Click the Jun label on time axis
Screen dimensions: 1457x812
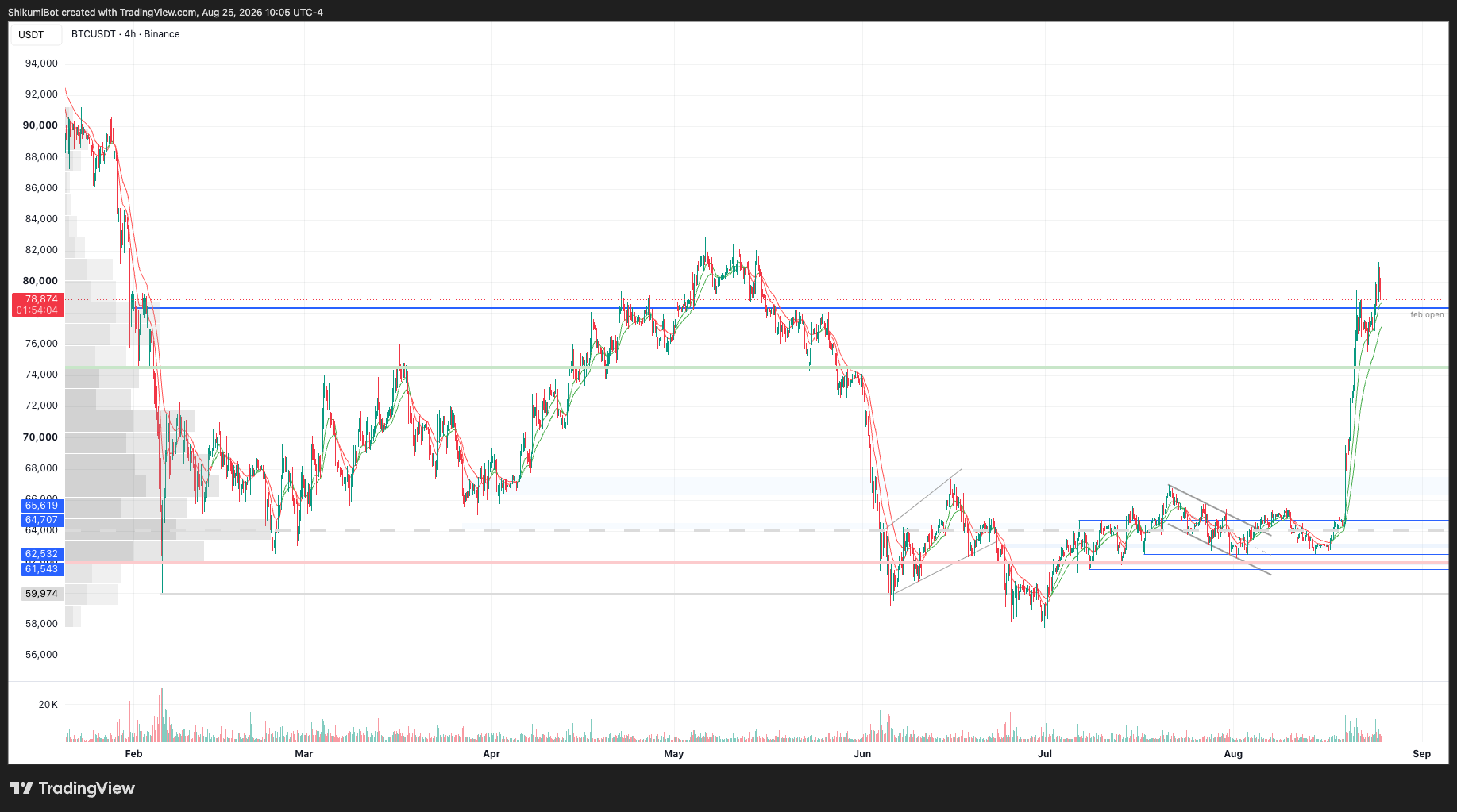click(862, 754)
